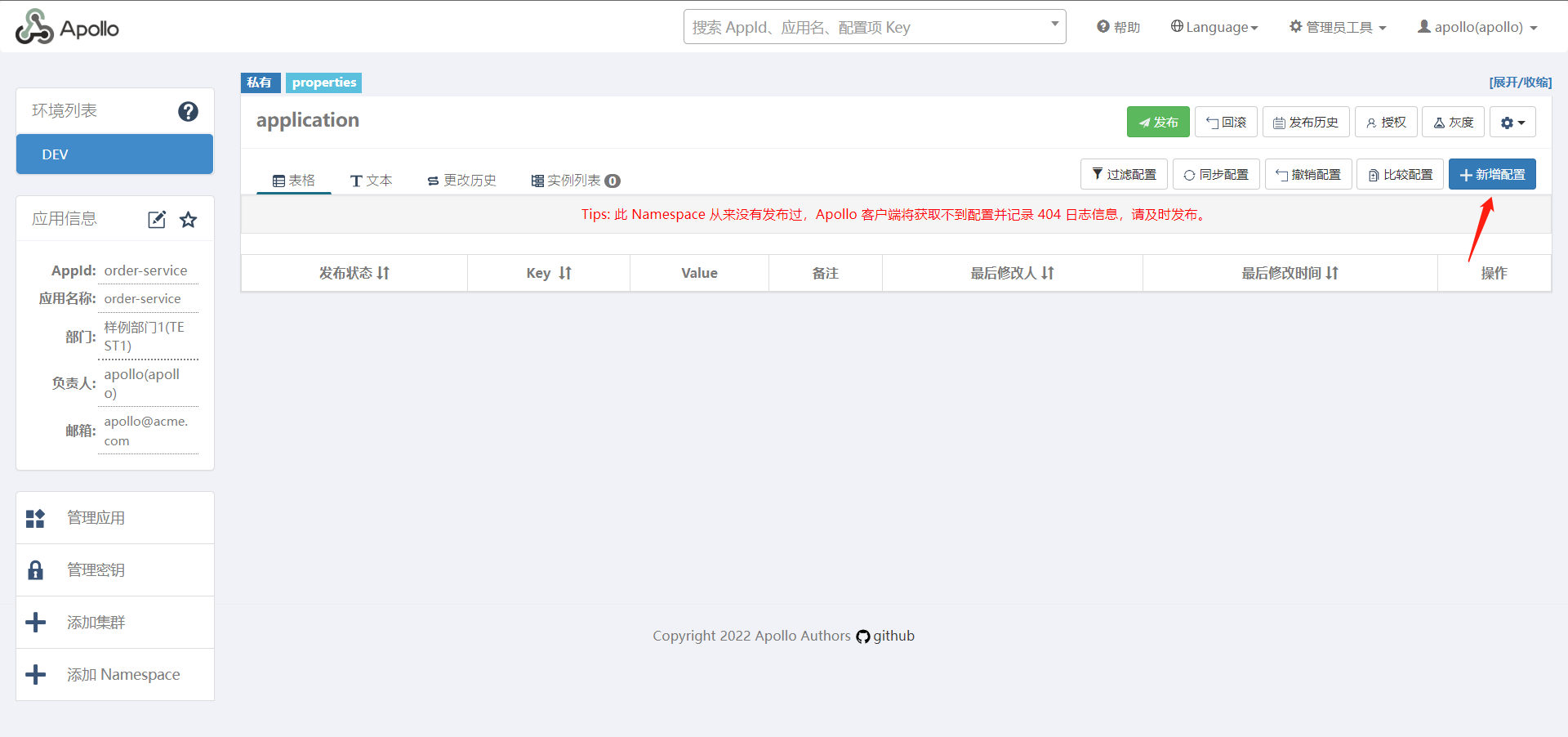Expand the apollo(apollo) user menu
1568x737 pixels.
point(1477,27)
